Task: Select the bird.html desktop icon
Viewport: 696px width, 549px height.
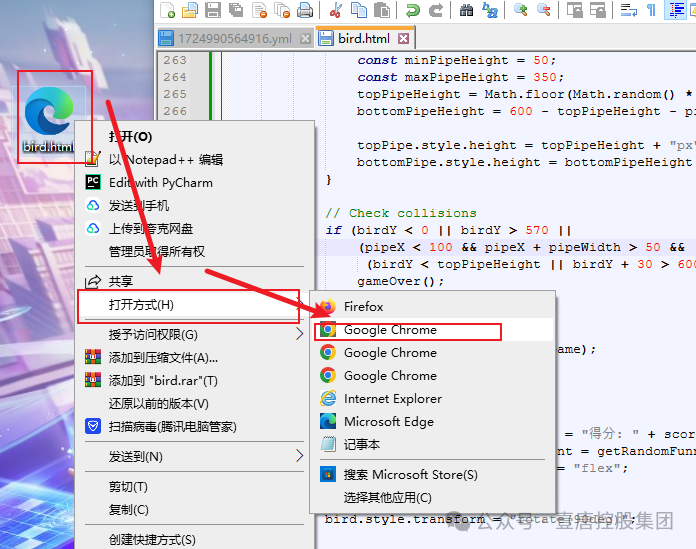Action: 49,118
